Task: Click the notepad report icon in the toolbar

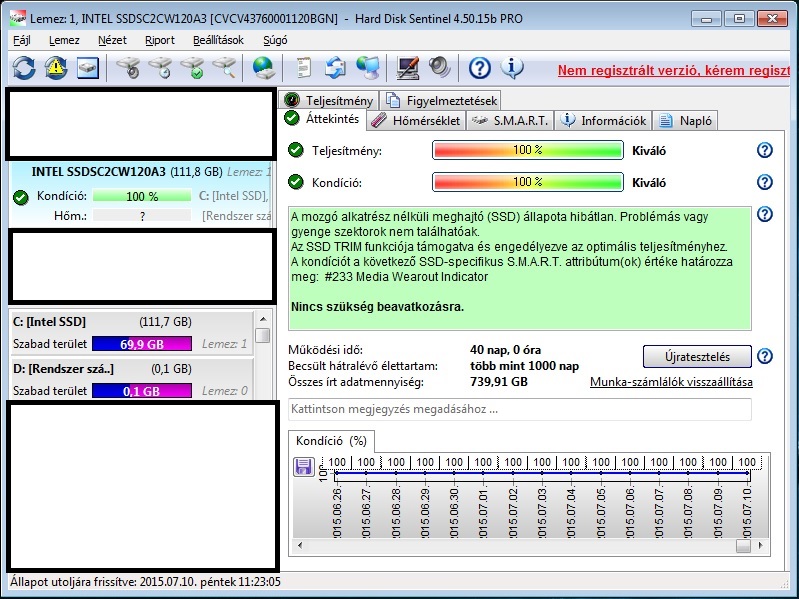Action: click(303, 68)
